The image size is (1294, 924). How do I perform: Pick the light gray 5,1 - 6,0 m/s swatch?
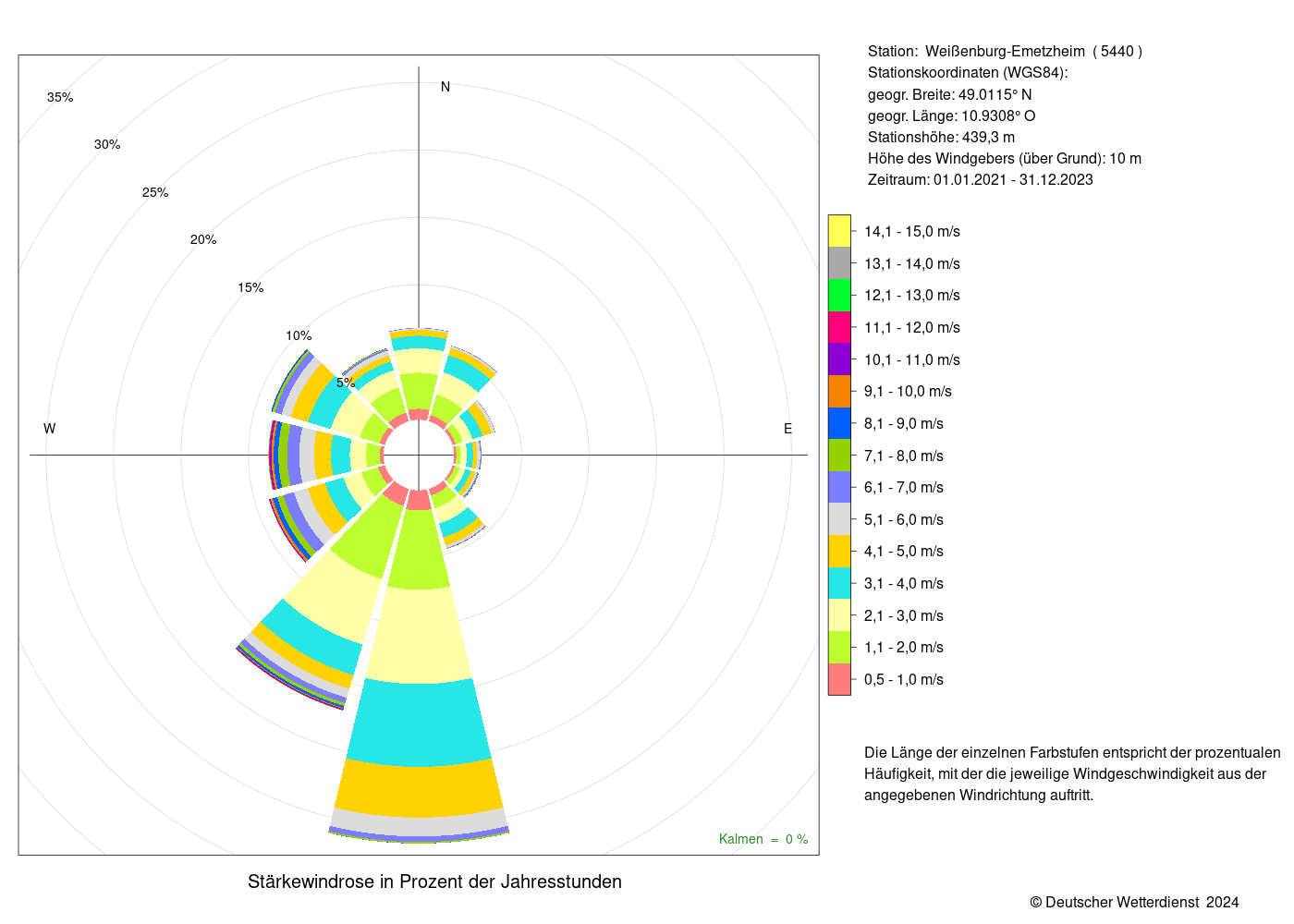(x=839, y=519)
